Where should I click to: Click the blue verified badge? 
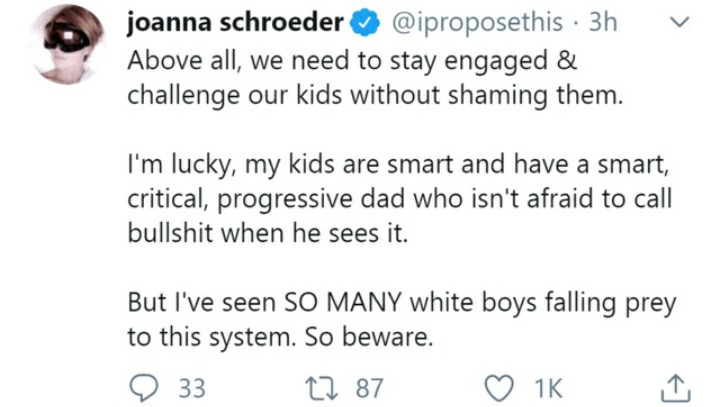pyautogui.click(x=365, y=23)
